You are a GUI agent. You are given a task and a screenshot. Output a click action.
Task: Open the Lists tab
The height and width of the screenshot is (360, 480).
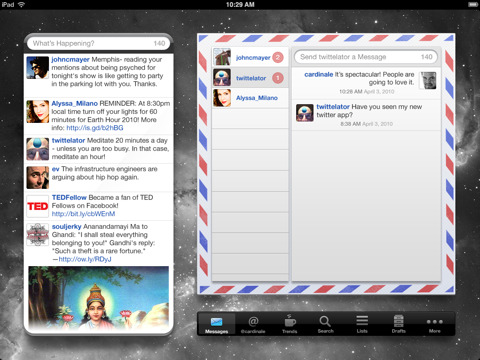[x=362, y=324]
